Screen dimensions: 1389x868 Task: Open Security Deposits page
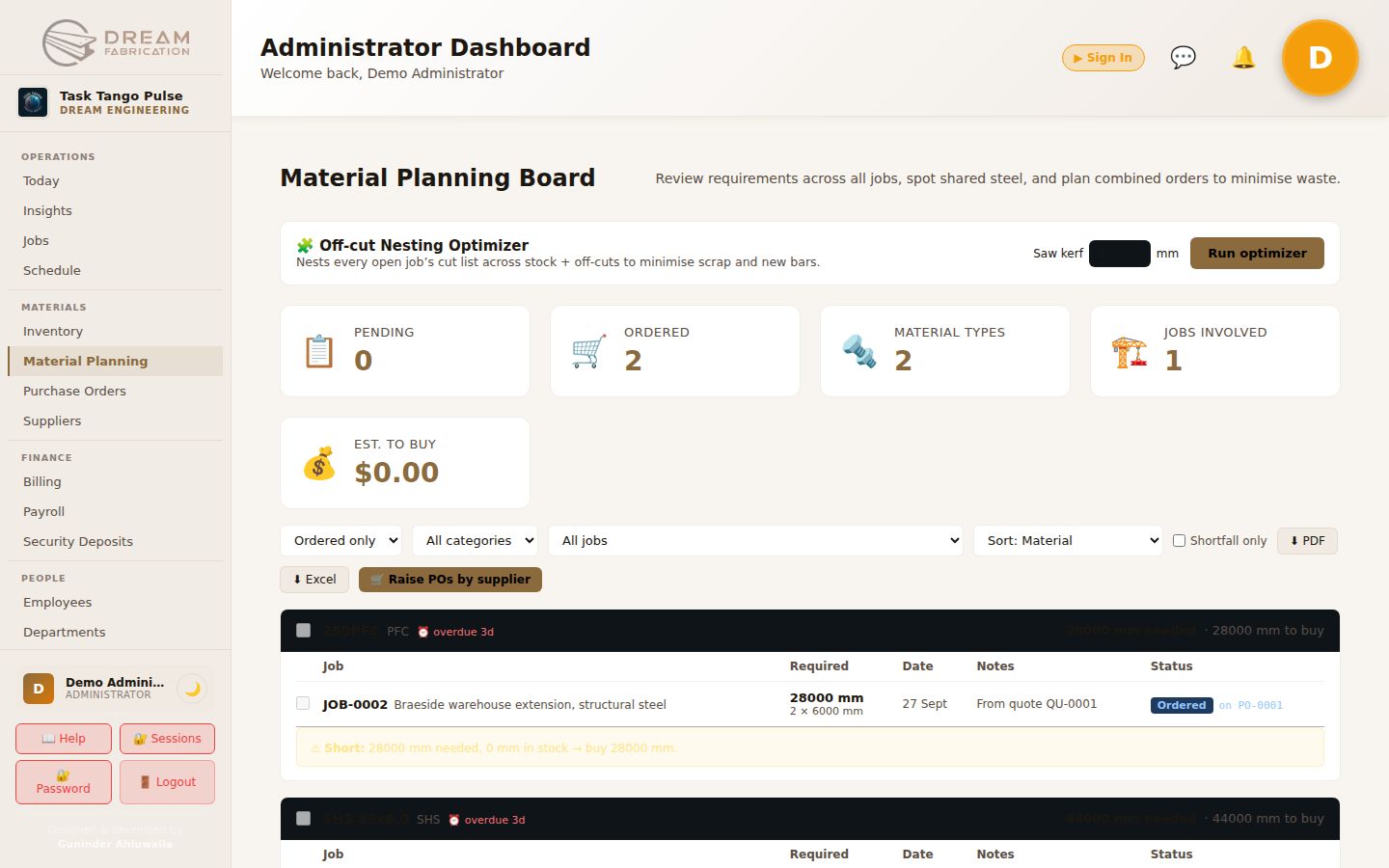(115, 542)
